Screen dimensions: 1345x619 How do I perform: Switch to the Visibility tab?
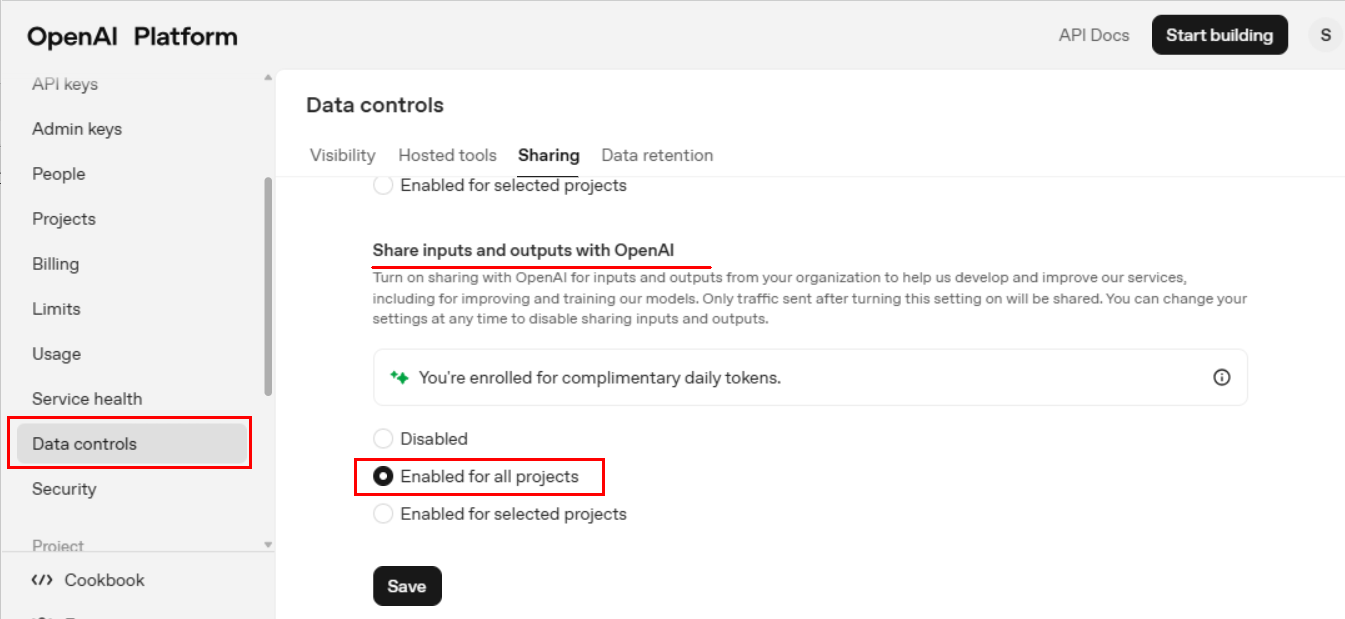tap(342, 155)
